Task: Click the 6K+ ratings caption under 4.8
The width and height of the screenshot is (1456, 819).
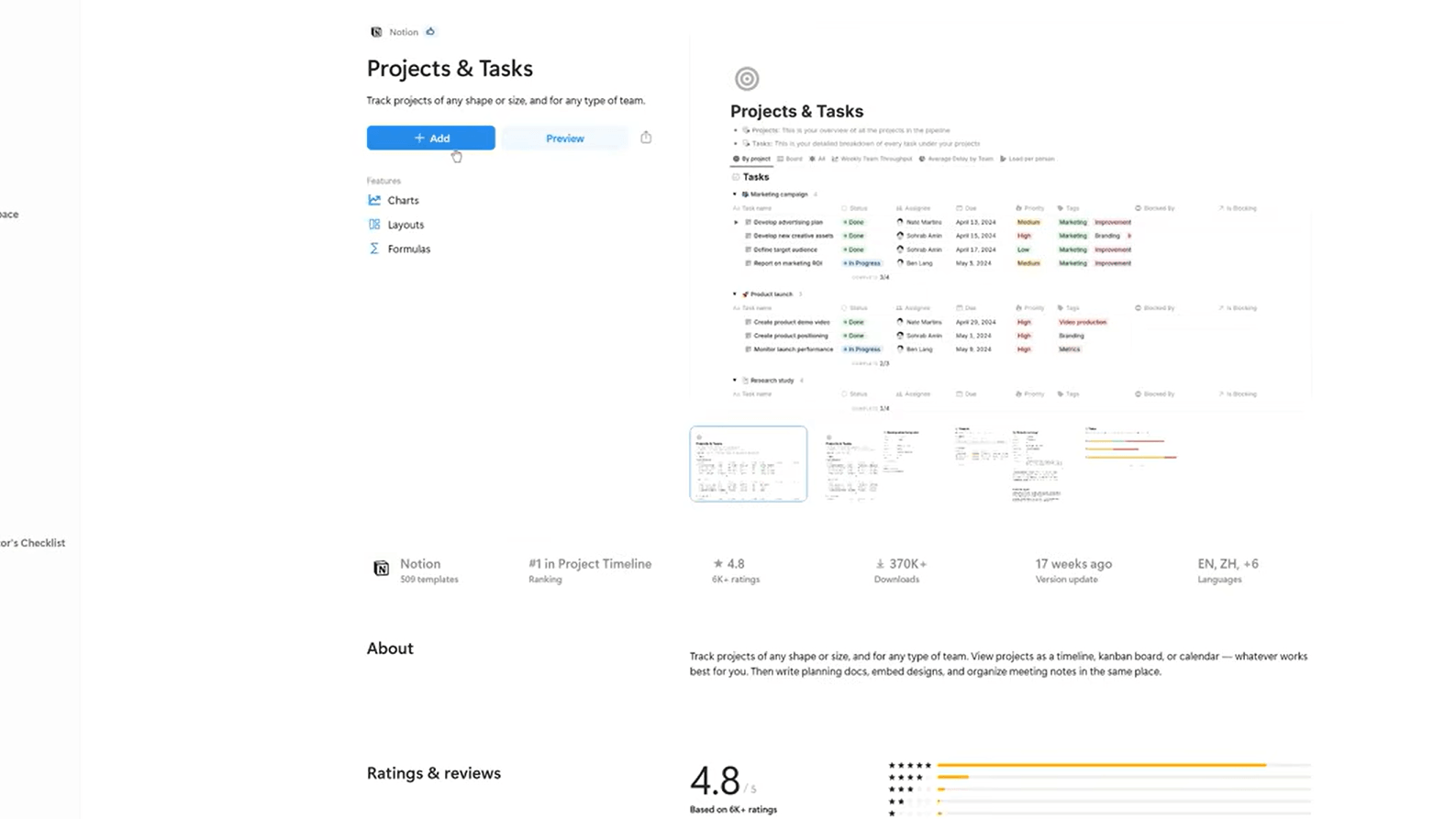Action: (x=736, y=580)
